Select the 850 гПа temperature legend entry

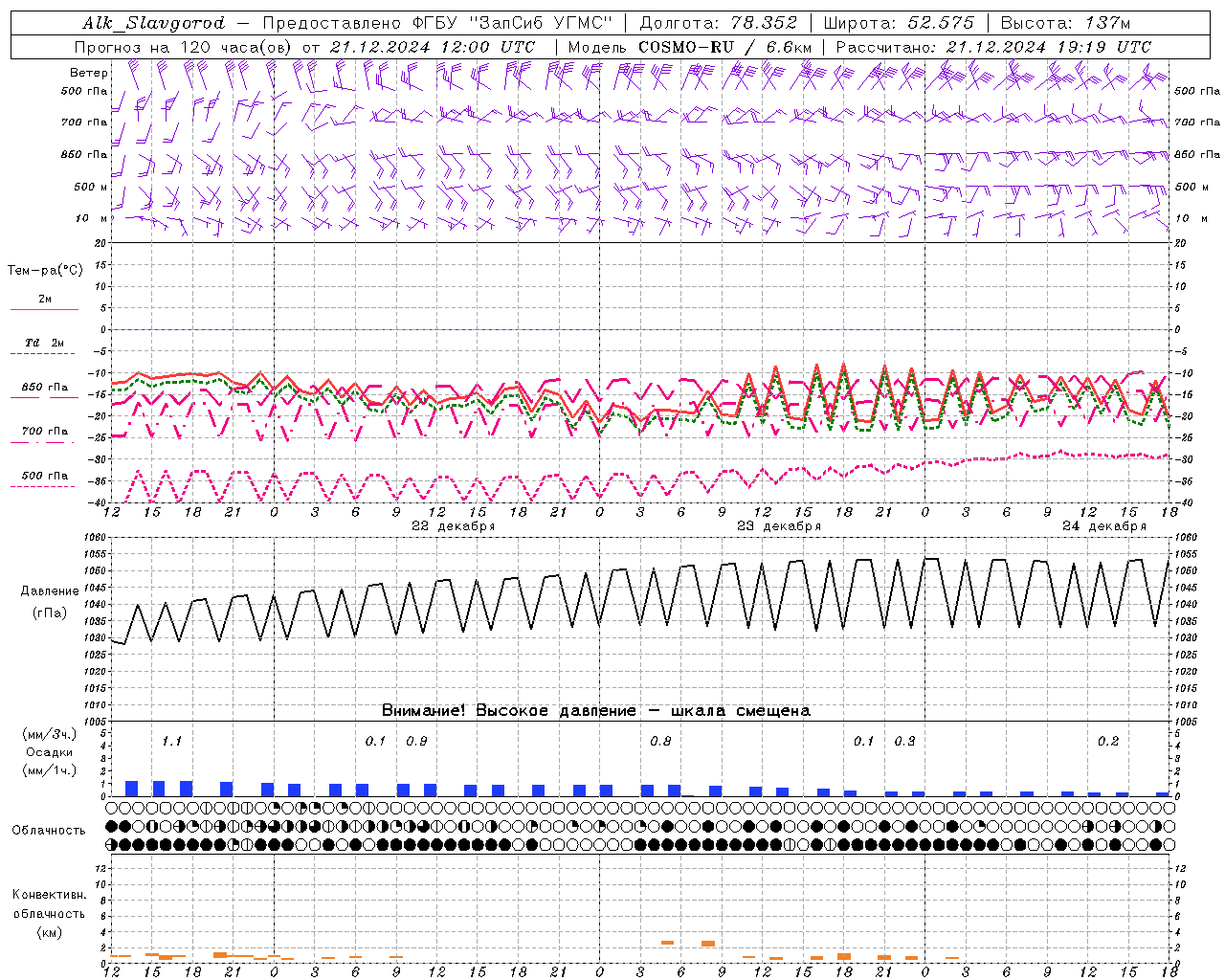point(44,388)
